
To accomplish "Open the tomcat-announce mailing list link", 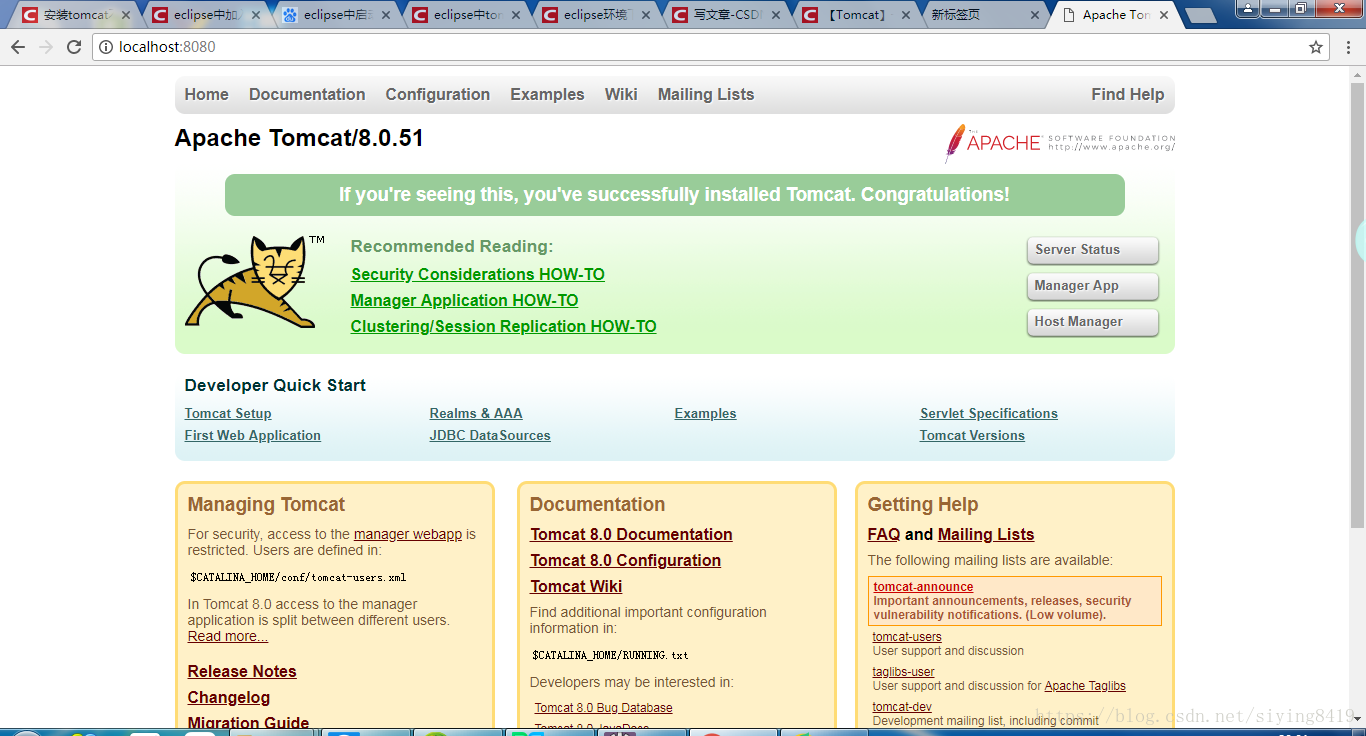I will 923,587.
